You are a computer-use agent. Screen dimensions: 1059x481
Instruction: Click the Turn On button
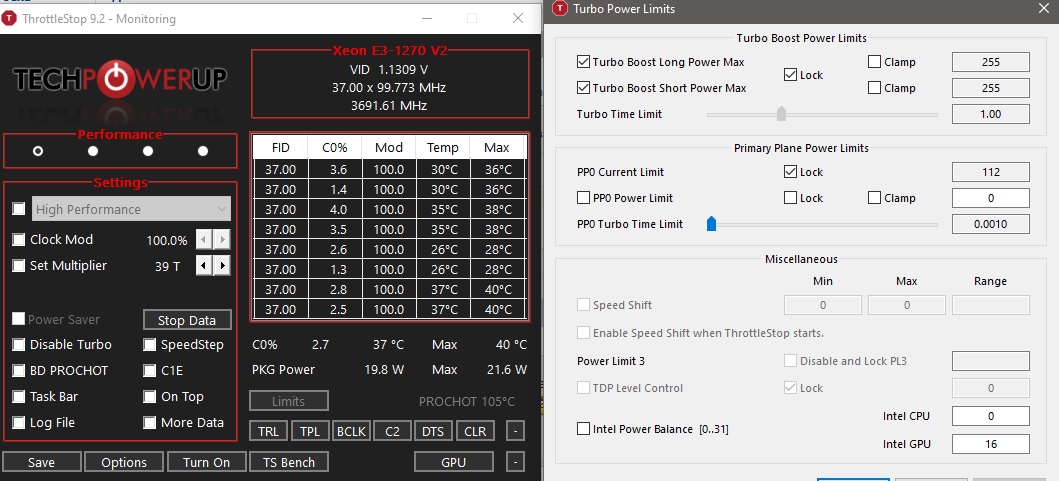207,462
